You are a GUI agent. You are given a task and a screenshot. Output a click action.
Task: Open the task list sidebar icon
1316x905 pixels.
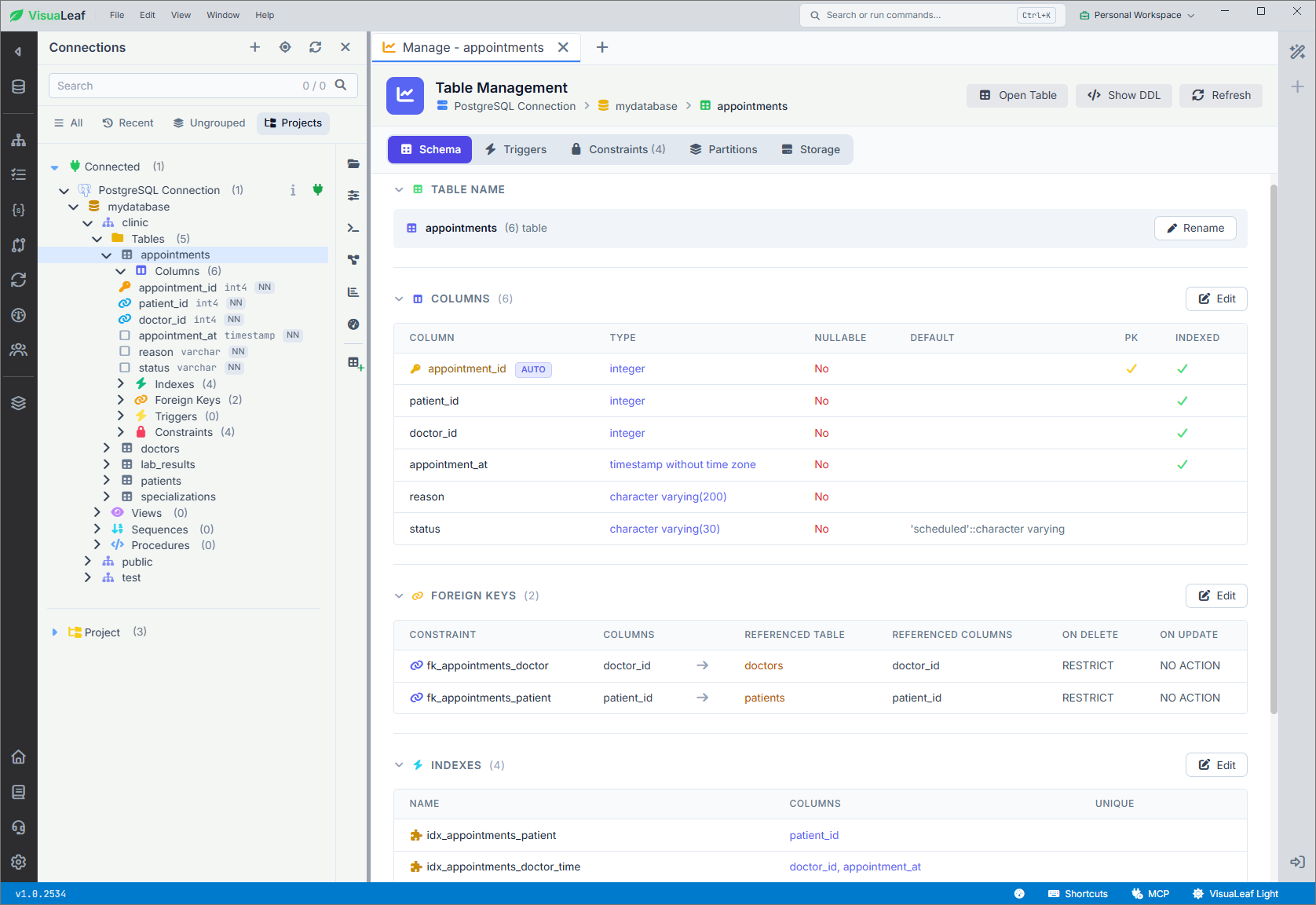click(19, 174)
